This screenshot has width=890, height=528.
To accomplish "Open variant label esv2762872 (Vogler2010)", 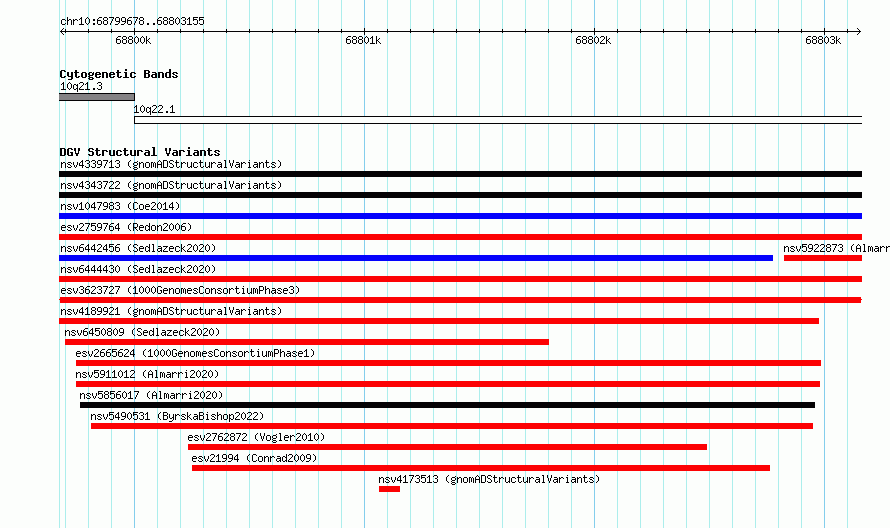I will click(x=256, y=438).
